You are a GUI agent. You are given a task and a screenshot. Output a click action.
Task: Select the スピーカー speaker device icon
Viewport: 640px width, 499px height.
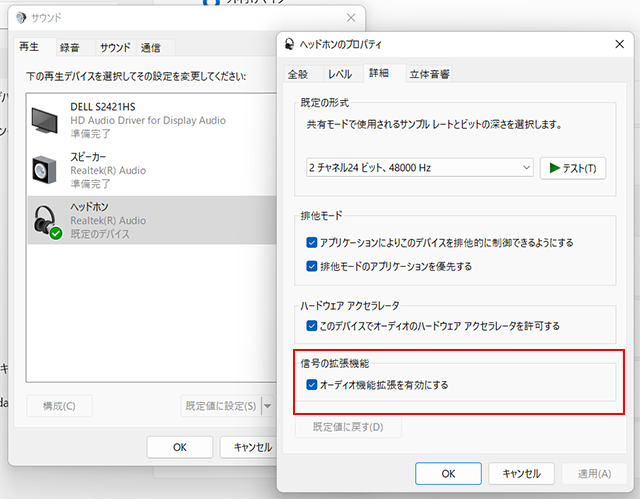point(47,170)
